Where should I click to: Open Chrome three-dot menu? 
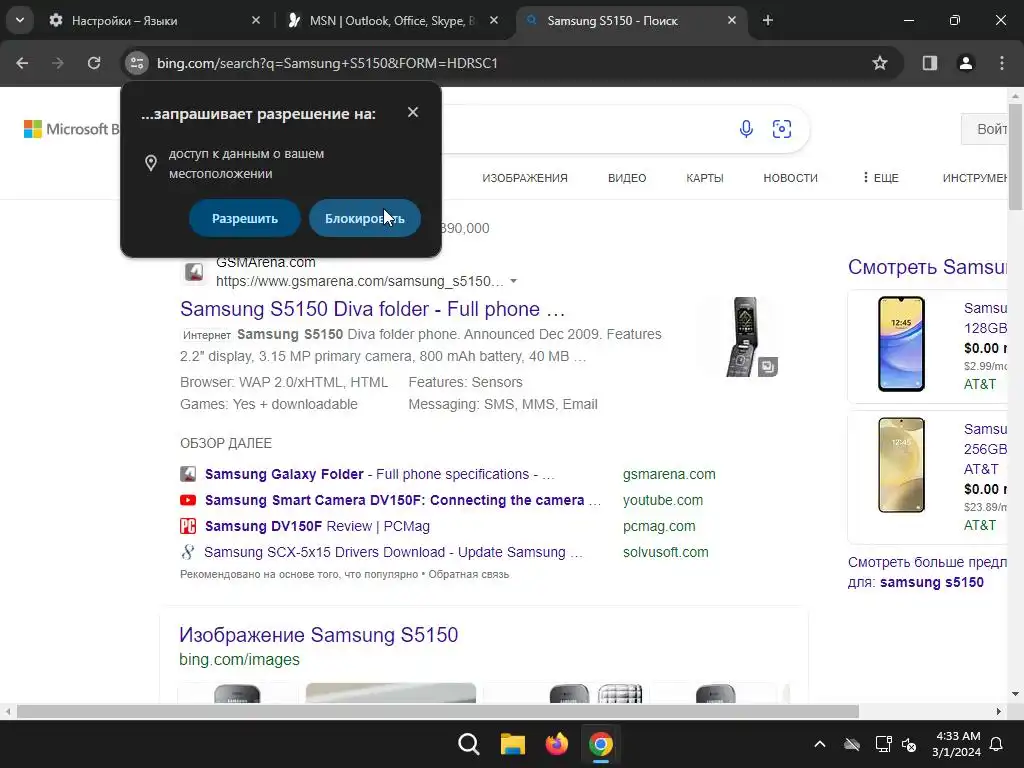pos(1002,63)
